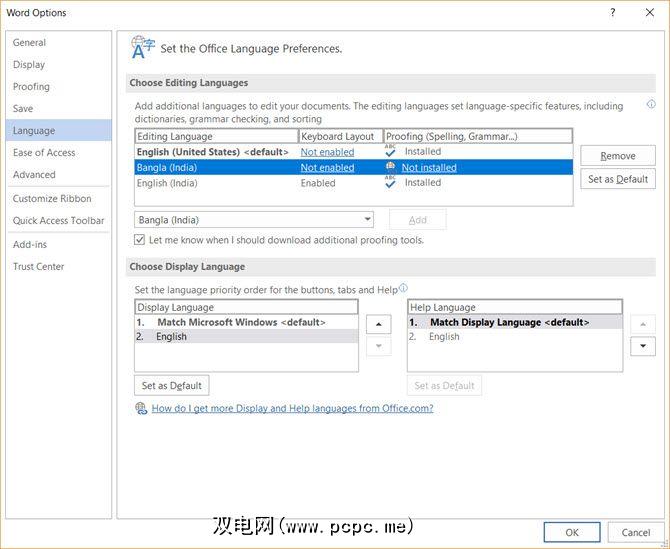
Task: Move display language up with arrow button
Action: (x=378, y=324)
